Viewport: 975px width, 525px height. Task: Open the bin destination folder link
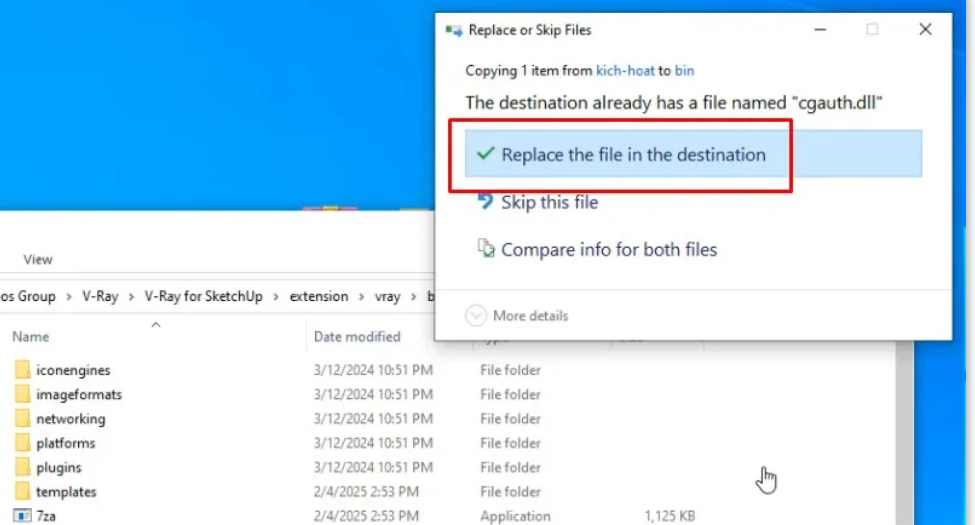(684, 71)
